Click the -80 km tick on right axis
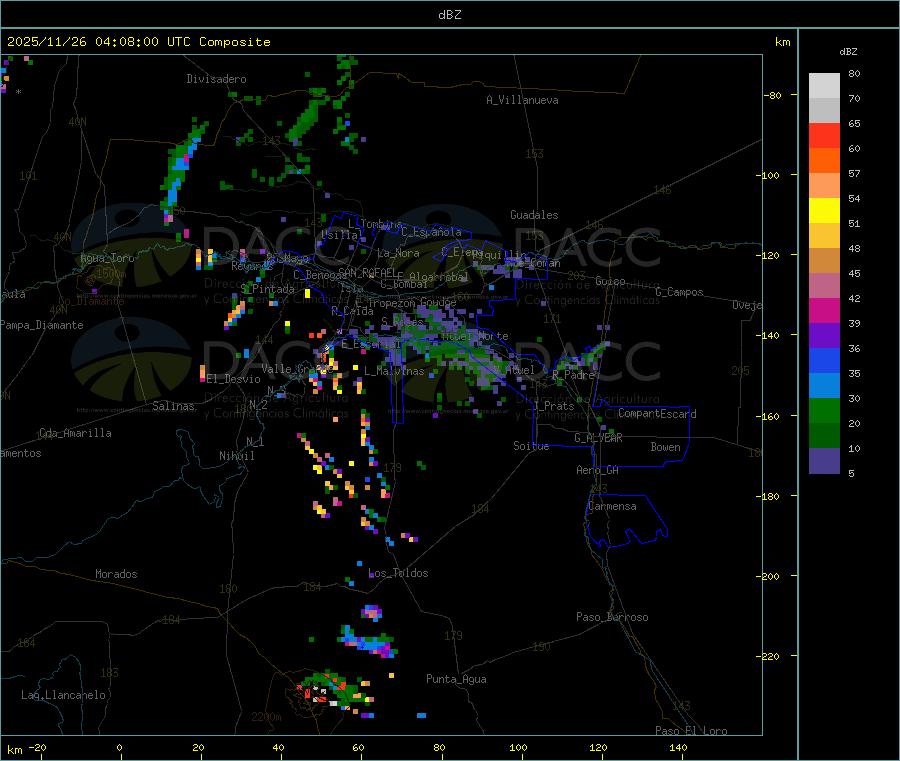The image size is (900, 761). coord(772,95)
